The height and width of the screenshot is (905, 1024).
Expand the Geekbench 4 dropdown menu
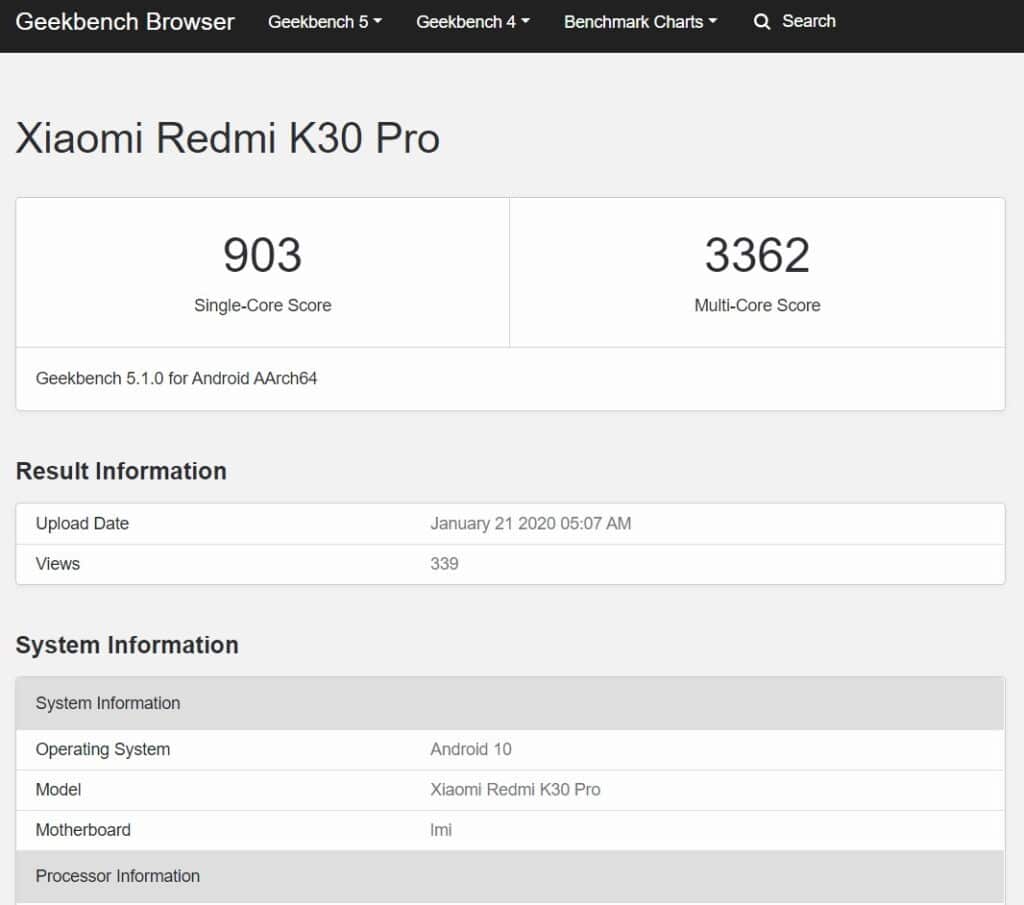coord(473,22)
